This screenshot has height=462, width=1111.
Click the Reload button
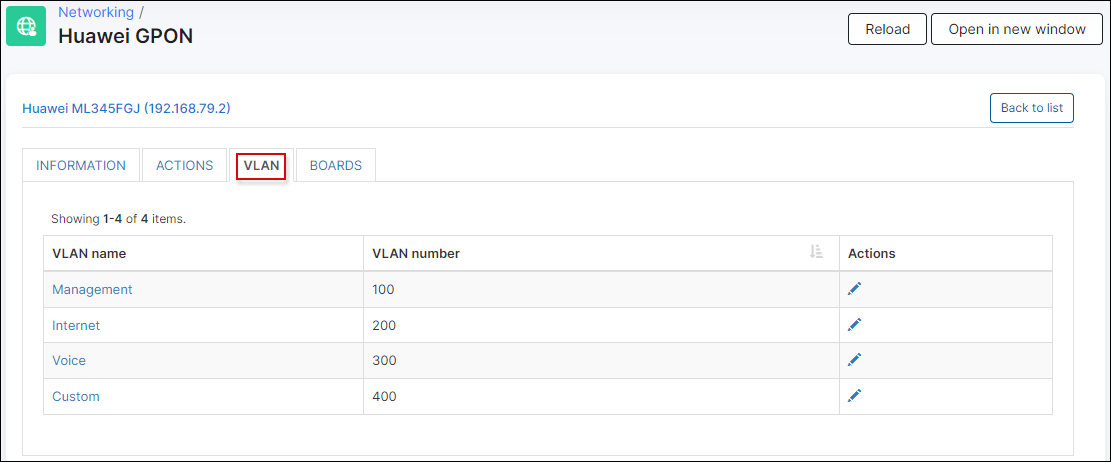tap(887, 29)
